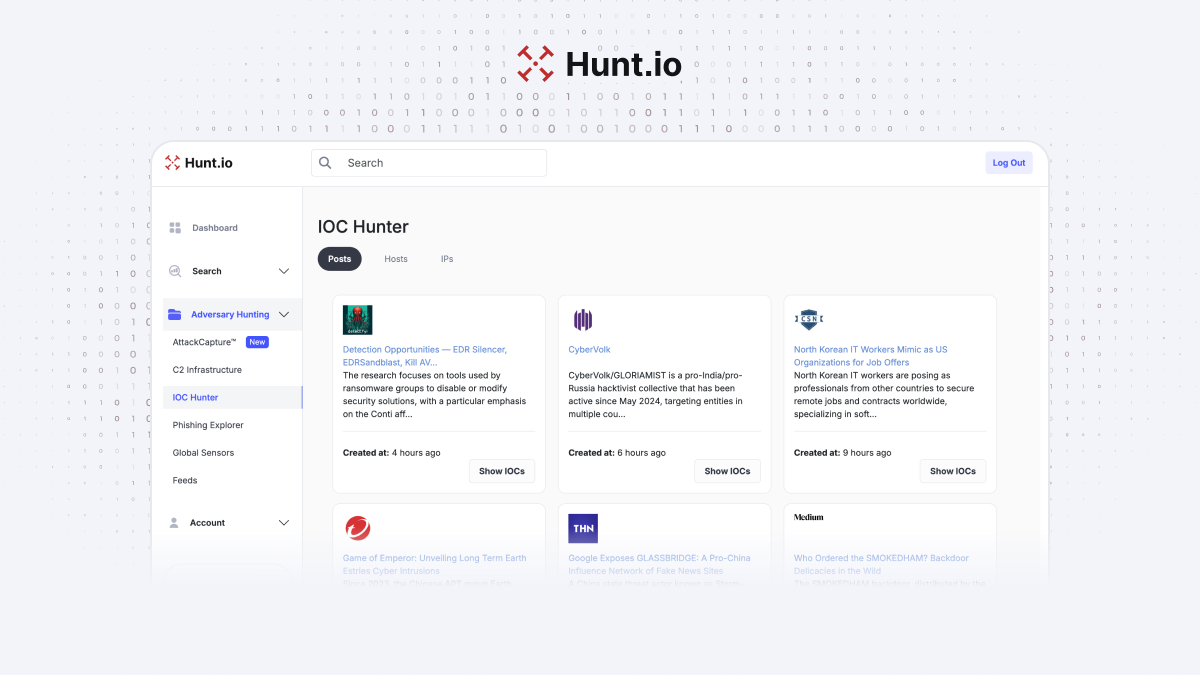Show IOCs for the CyberVolk post
This screenshot has height=675, width=1200.
pos(727,470)
